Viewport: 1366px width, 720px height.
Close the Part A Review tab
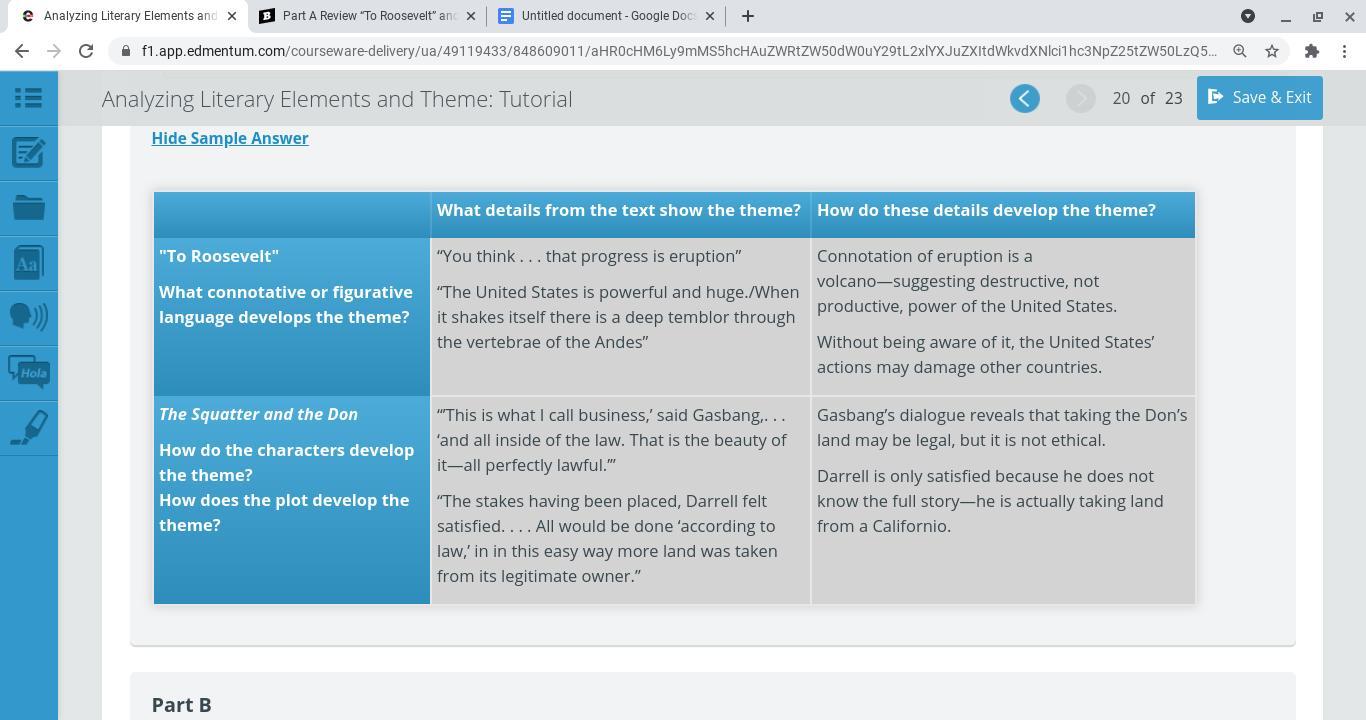click(x=471, y=16)
